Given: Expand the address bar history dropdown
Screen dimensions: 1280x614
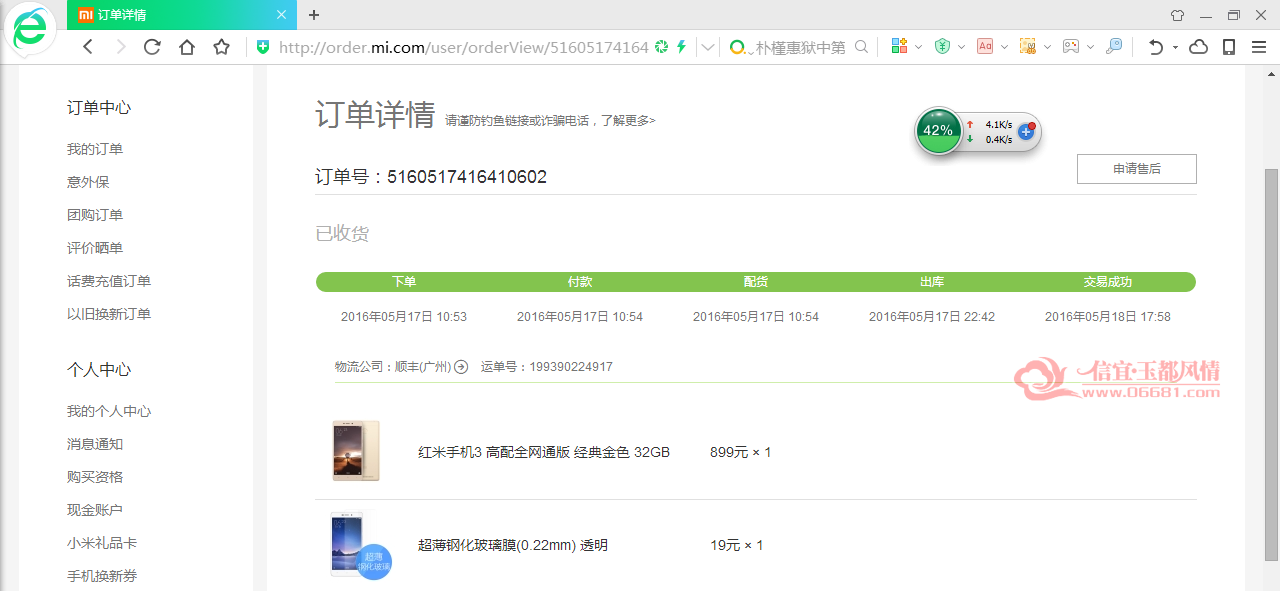Looking at the screenshot, I should click(708, 47).
